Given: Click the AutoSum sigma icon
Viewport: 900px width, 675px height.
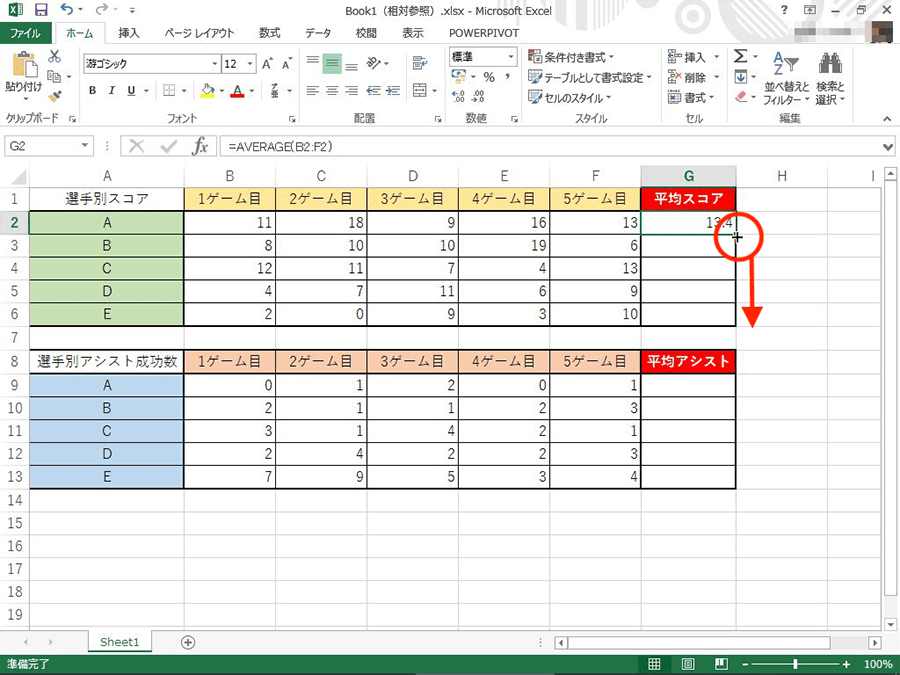Looking at the screenshot, I should 741,57.
